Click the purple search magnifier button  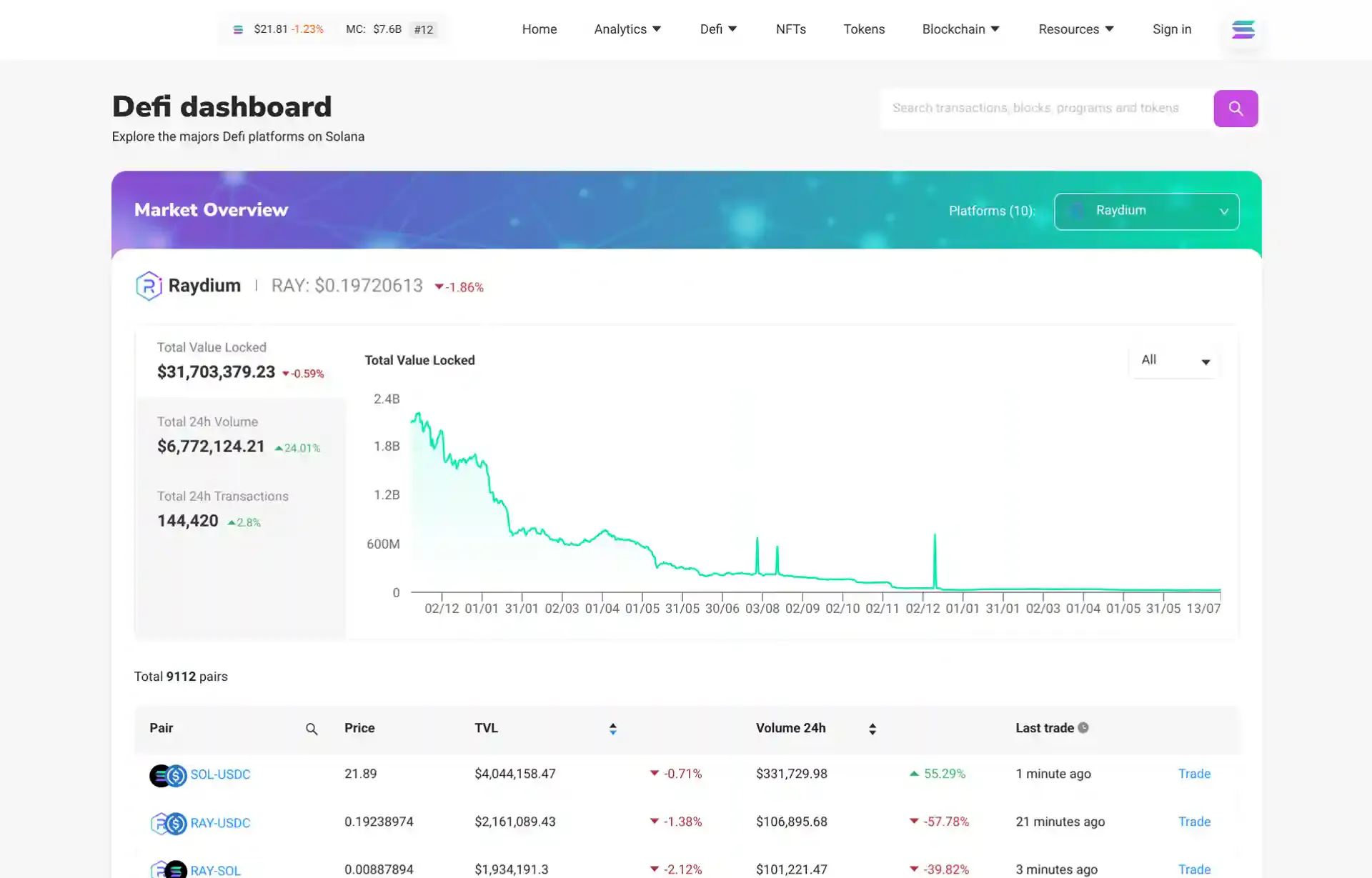click(1236, 109)
